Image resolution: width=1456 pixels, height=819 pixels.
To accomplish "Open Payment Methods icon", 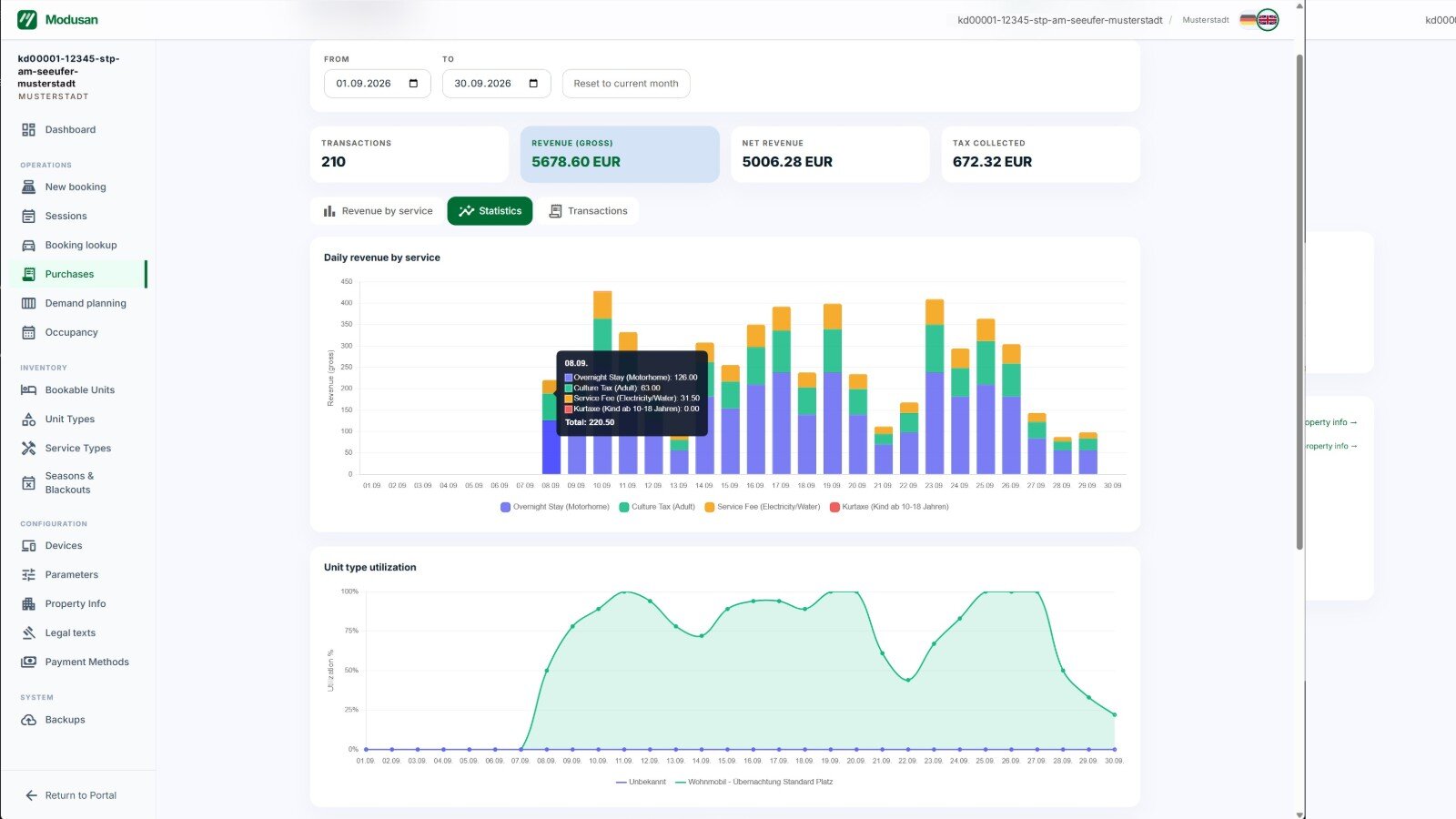I will point(28,662).
